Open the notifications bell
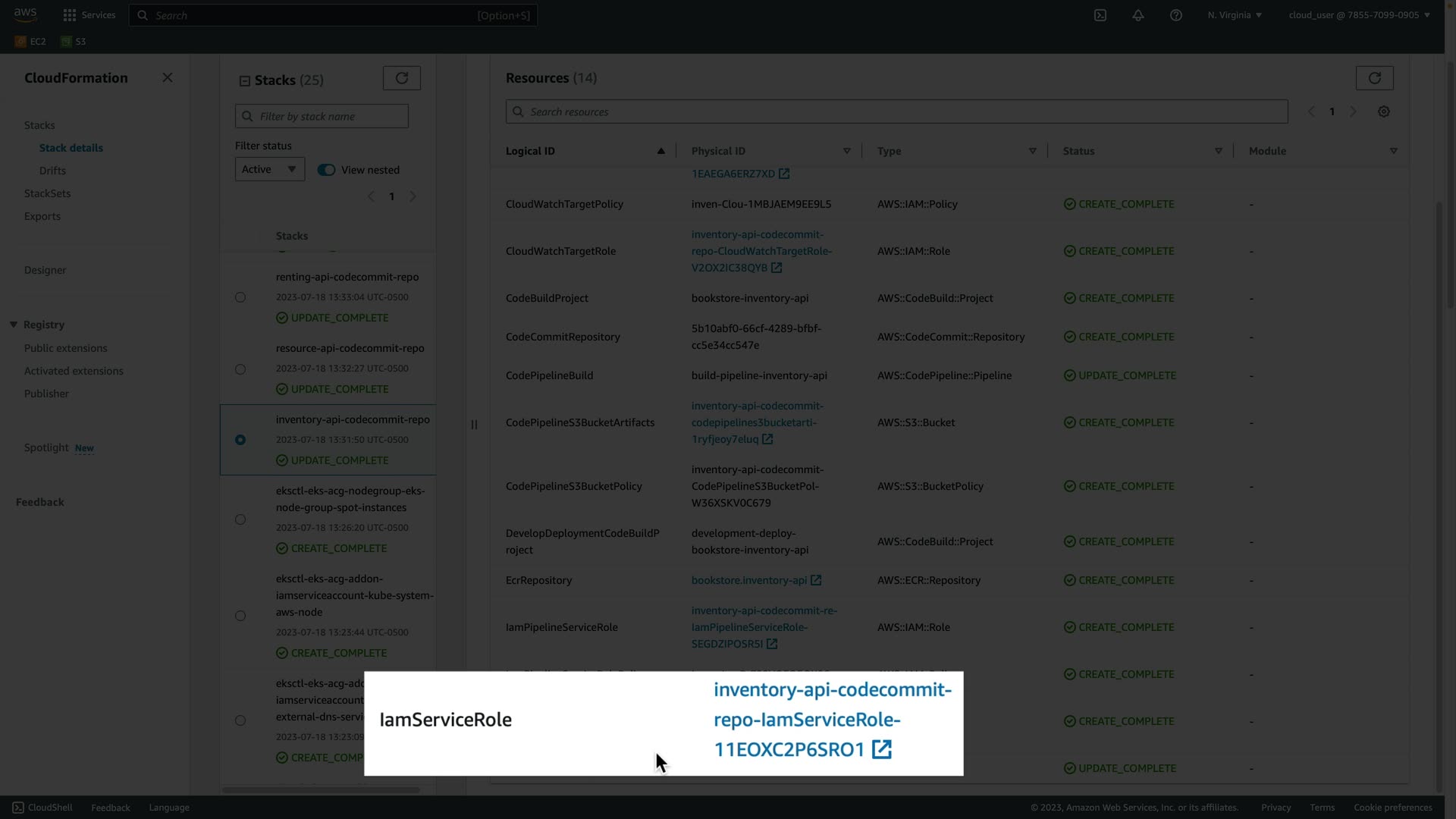The image size is (1456, 819). click(x=1137, y=15)
